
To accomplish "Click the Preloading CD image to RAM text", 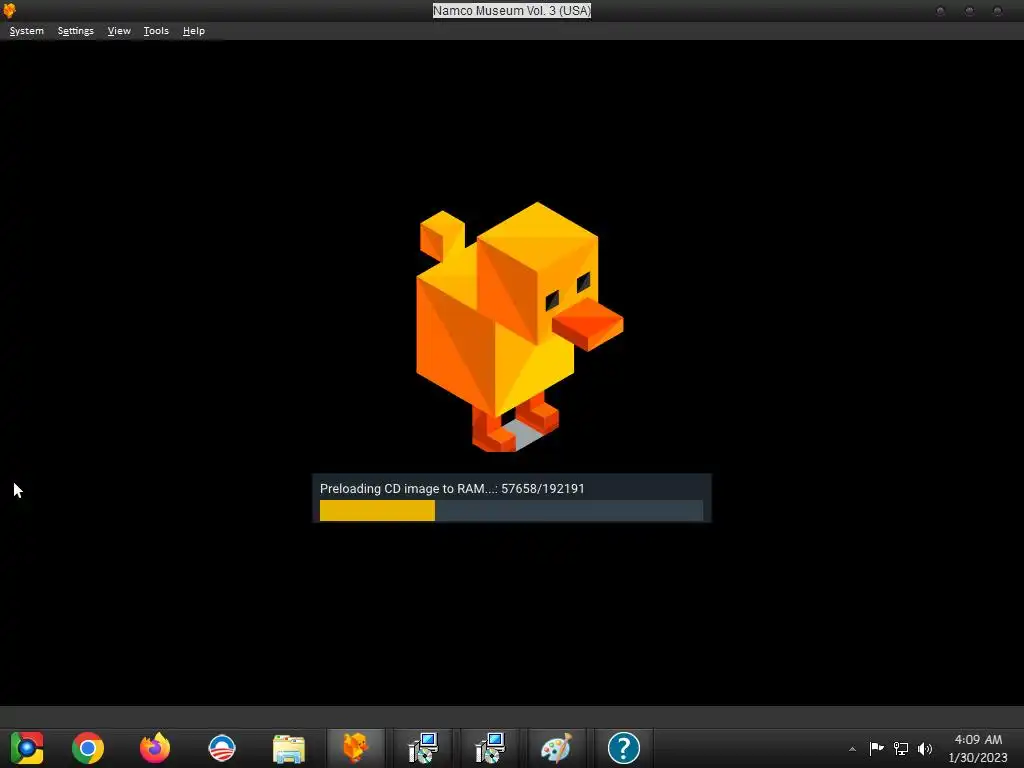I will (x=452, y=488).
